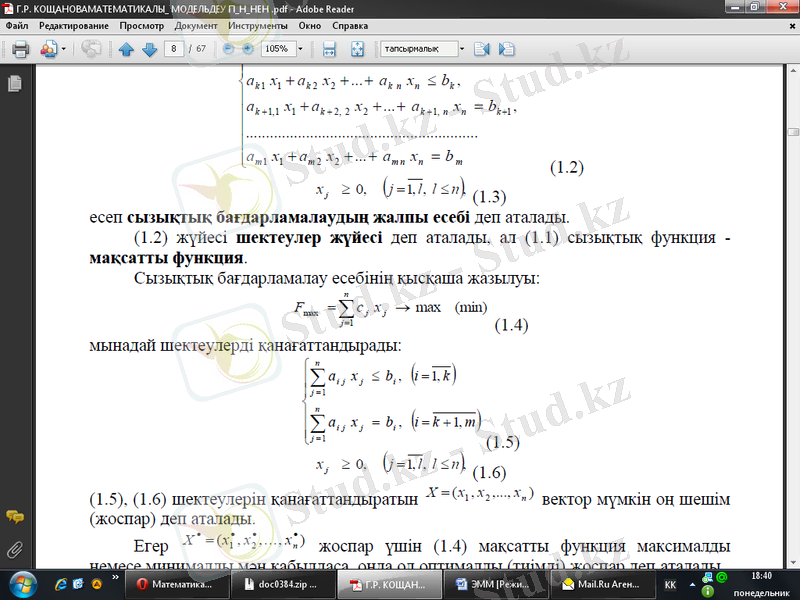Click the vertical scrollbar thumb
Screen dimensions: 800x600
[x=793, y=132]
